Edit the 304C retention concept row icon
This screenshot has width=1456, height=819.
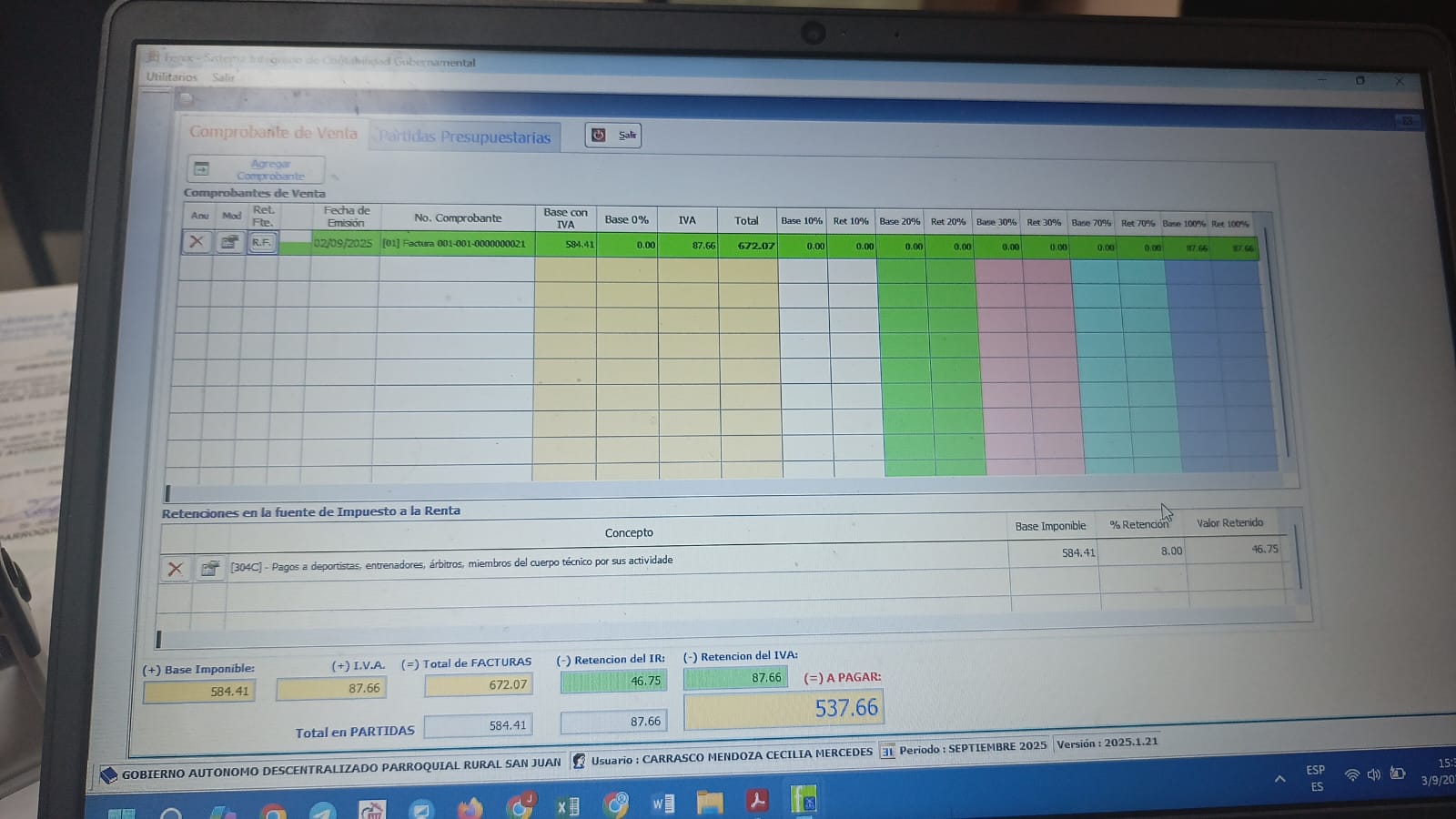tap(209, 569)
